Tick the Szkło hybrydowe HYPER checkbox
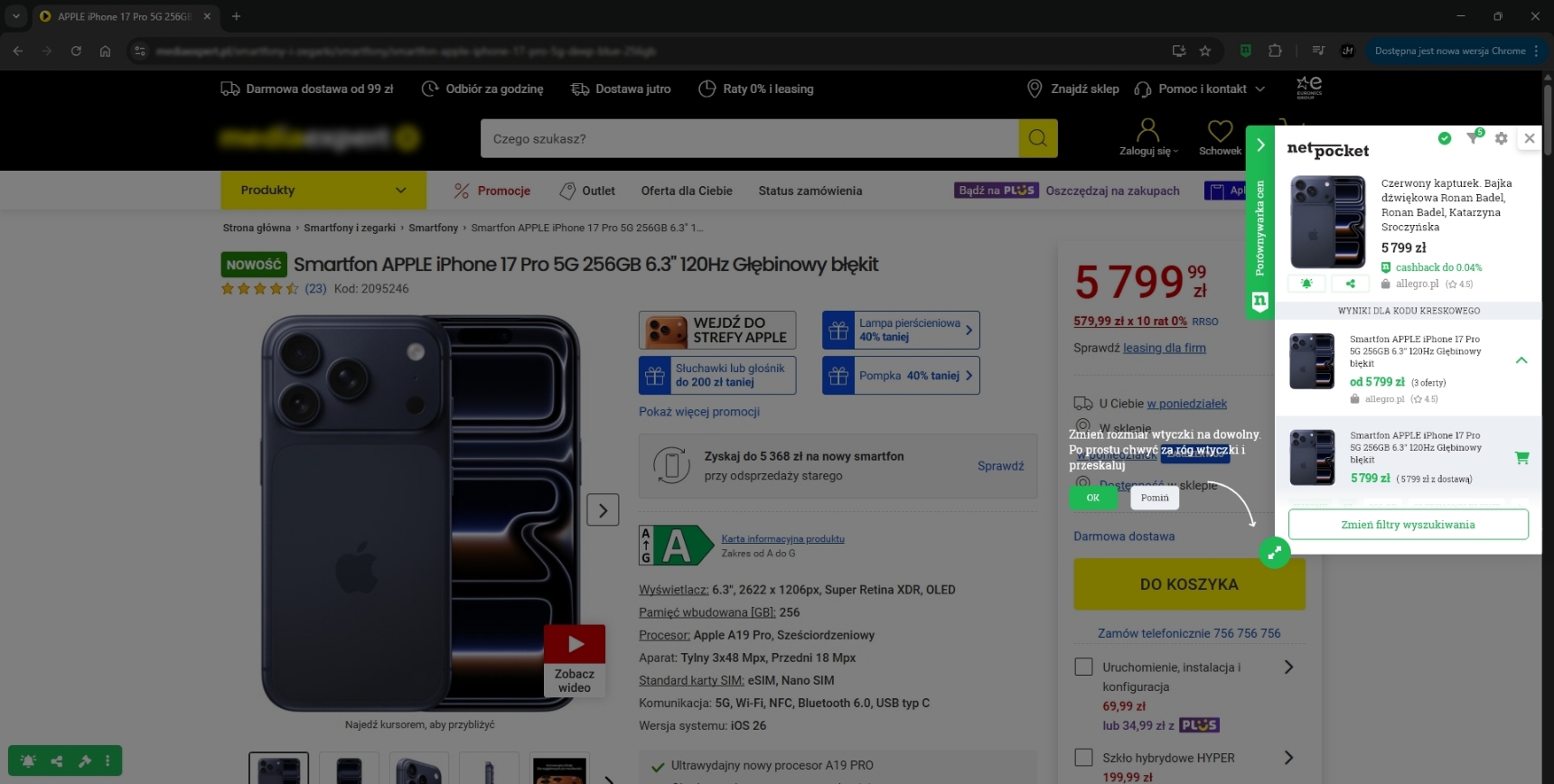 1083,757
